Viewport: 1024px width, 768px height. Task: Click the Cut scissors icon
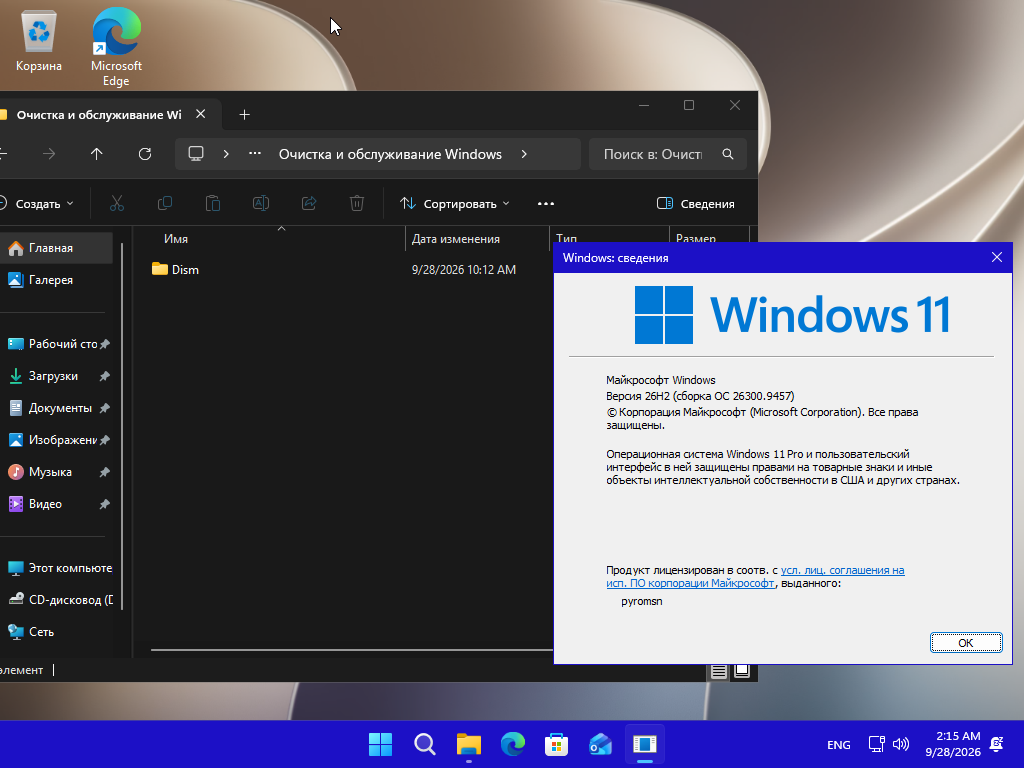(117, 204)
